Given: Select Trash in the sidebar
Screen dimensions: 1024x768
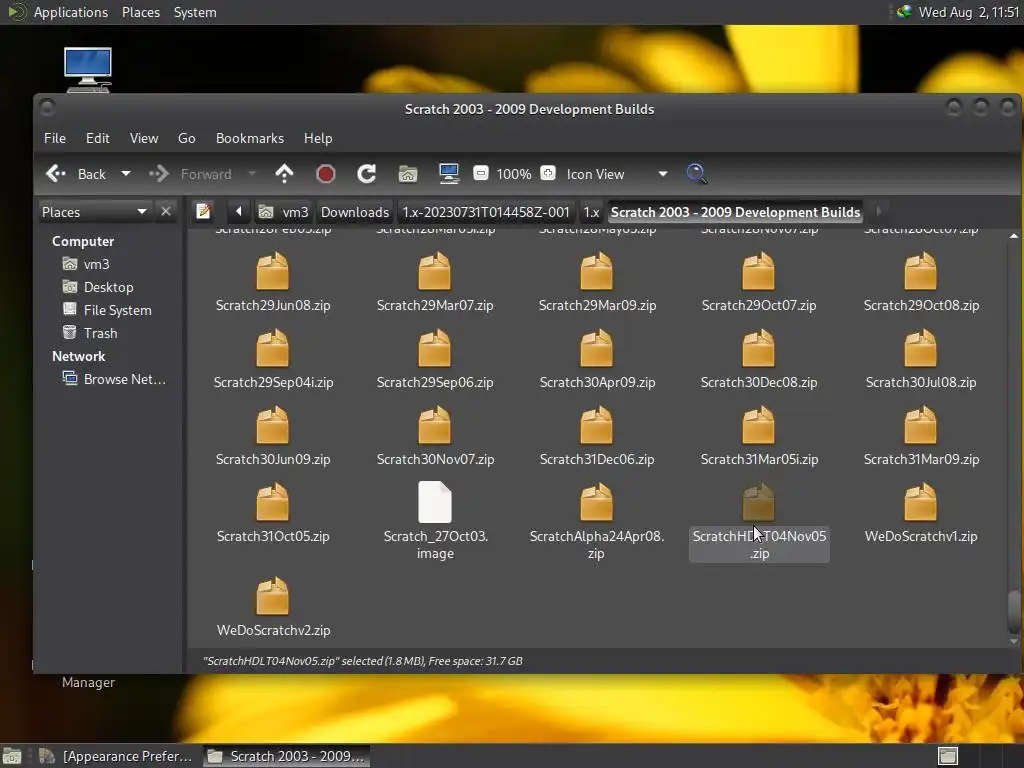Looking at the screenshot, I should coord(100,333).
